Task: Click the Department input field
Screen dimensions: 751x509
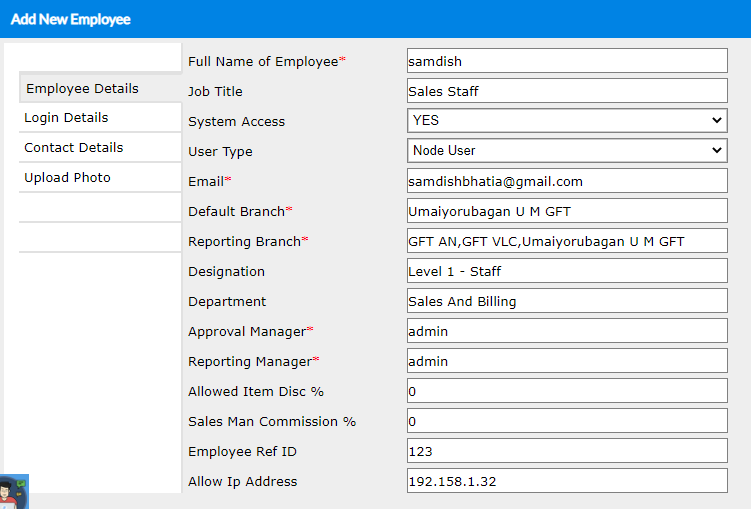Action: pyautogui.click(x=567, y=301)
